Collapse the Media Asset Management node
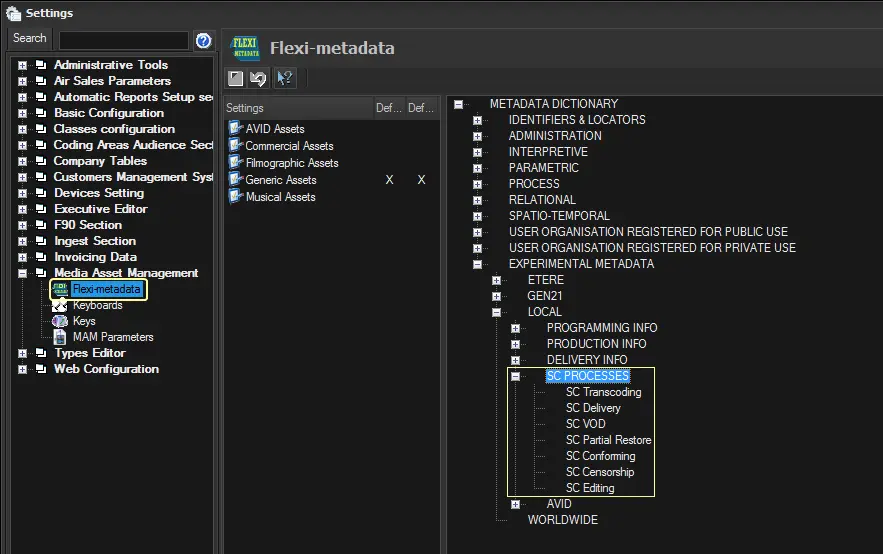This screenshot has height=554, width=883. click(22, 273)
